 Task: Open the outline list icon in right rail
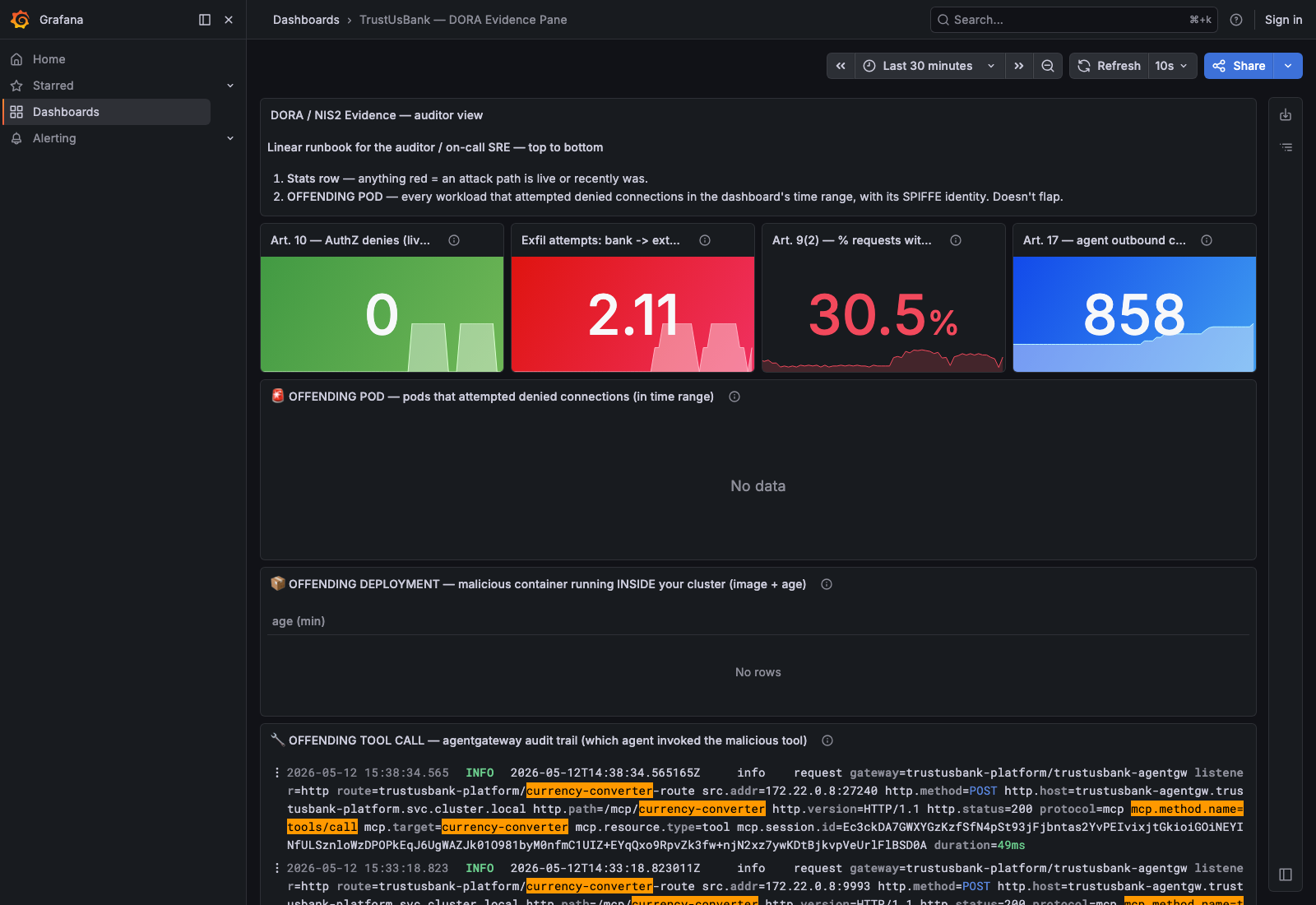[1286, 147]
